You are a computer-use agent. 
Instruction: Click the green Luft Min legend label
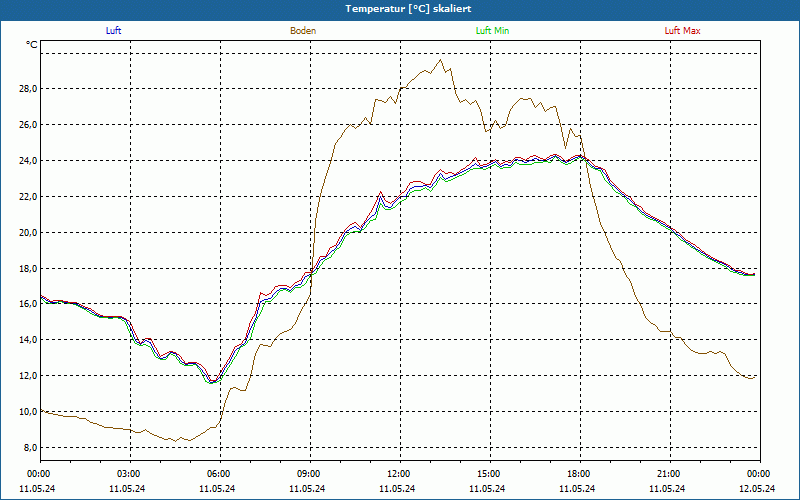pos(492,31)
